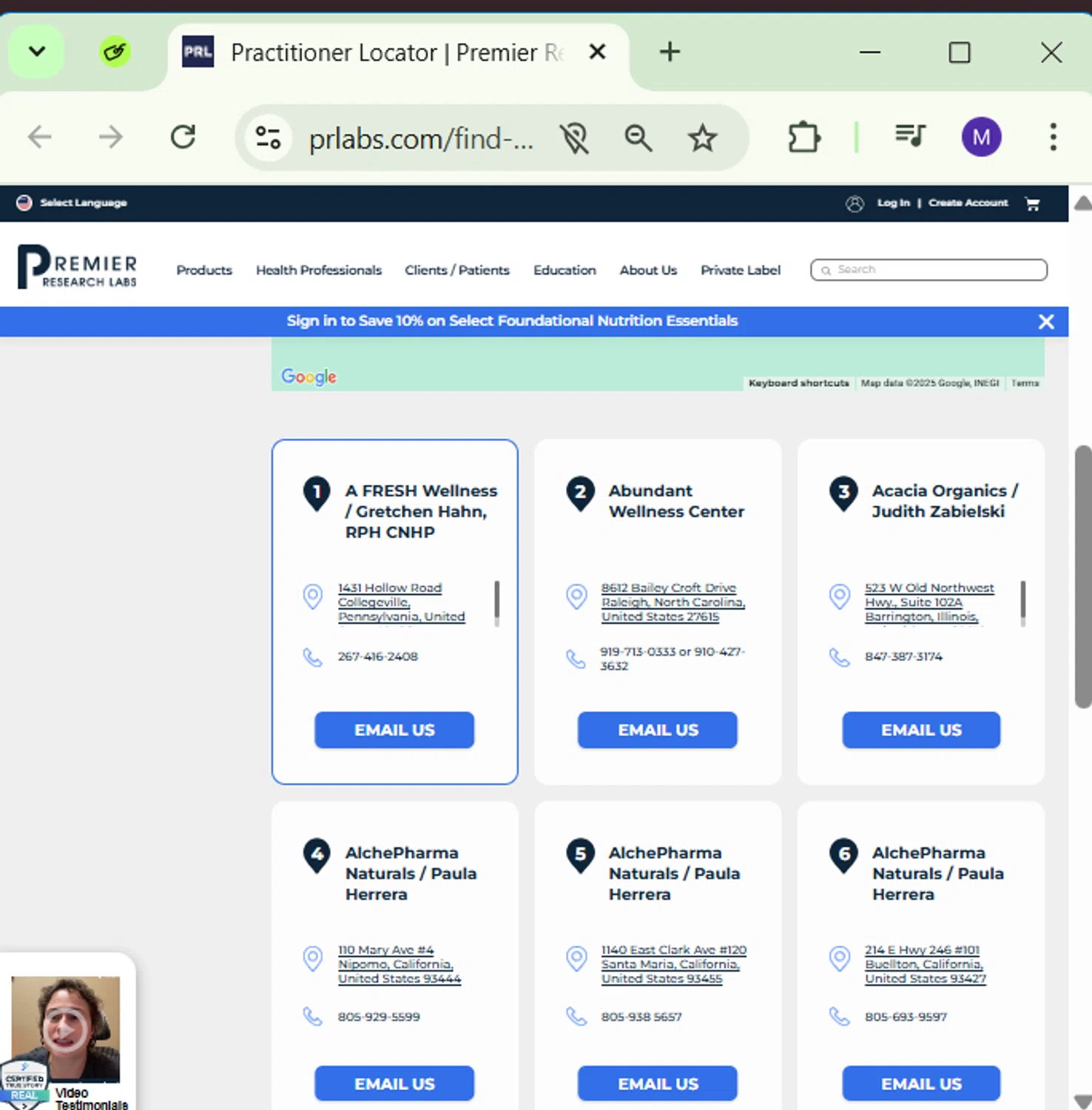Screen dimensions: 1092x1110
Task: Open Health Professionals menu
Action: click(319, 270)
